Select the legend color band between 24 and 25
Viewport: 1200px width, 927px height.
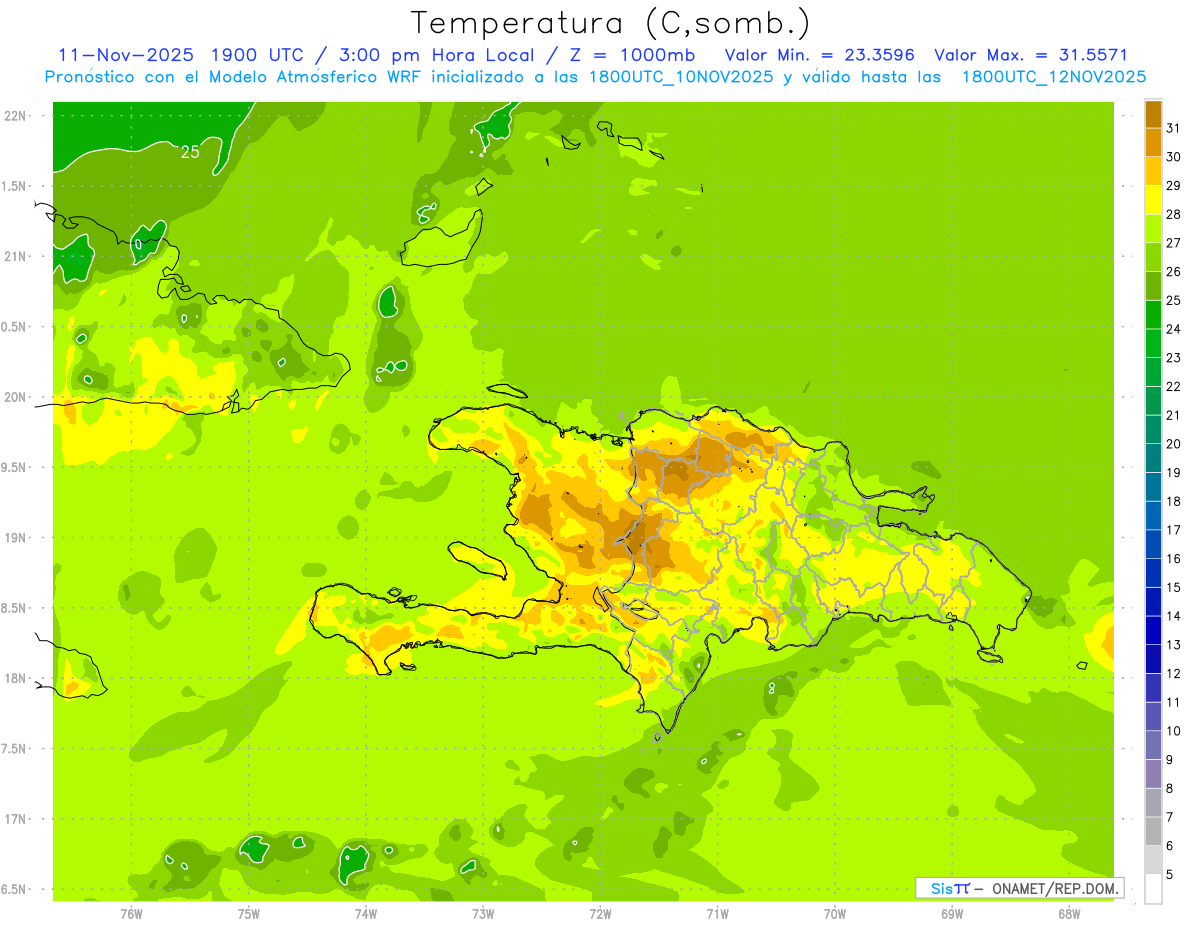1153,315
